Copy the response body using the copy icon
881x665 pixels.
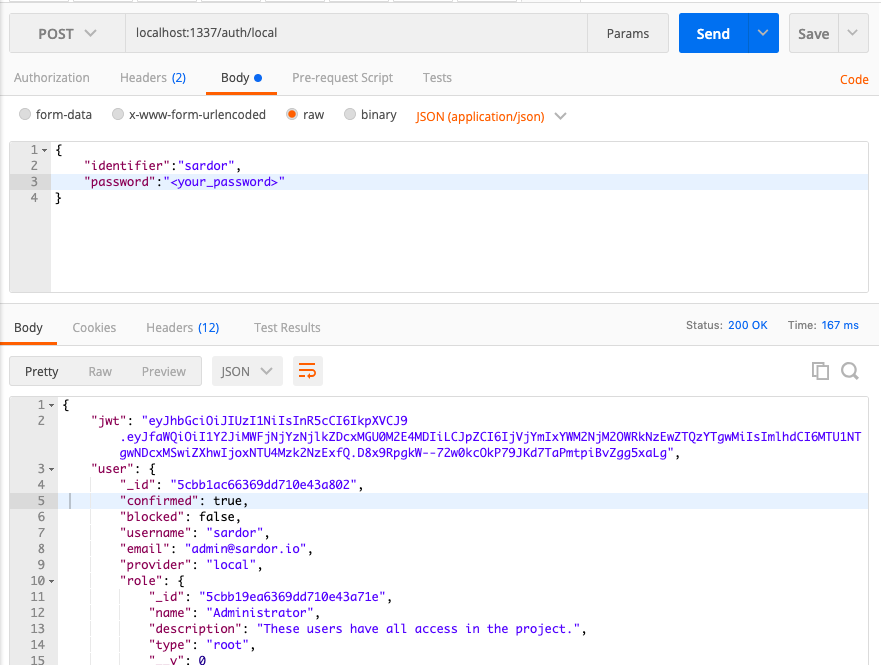(x=820, y=370)
